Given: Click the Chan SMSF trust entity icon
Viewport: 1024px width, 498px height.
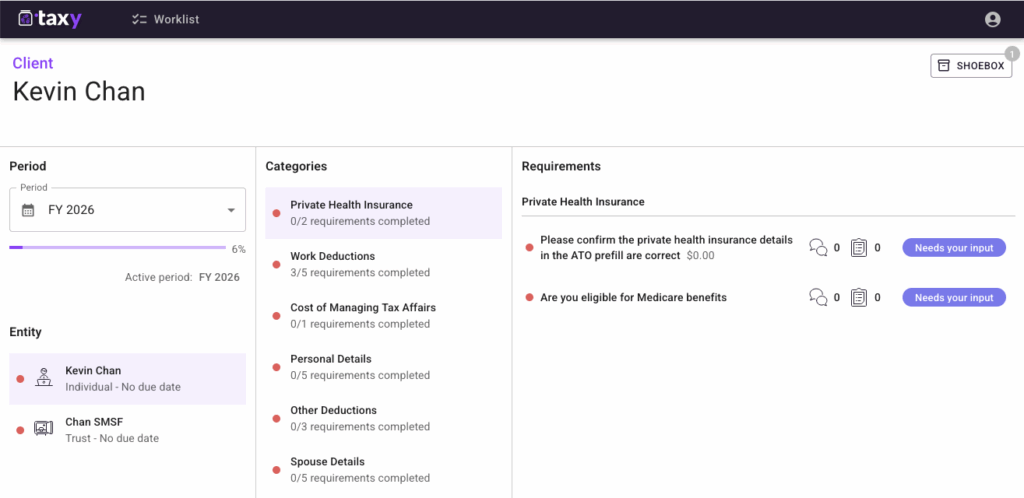Looking at the screenshot, I should tap(43, 429).
